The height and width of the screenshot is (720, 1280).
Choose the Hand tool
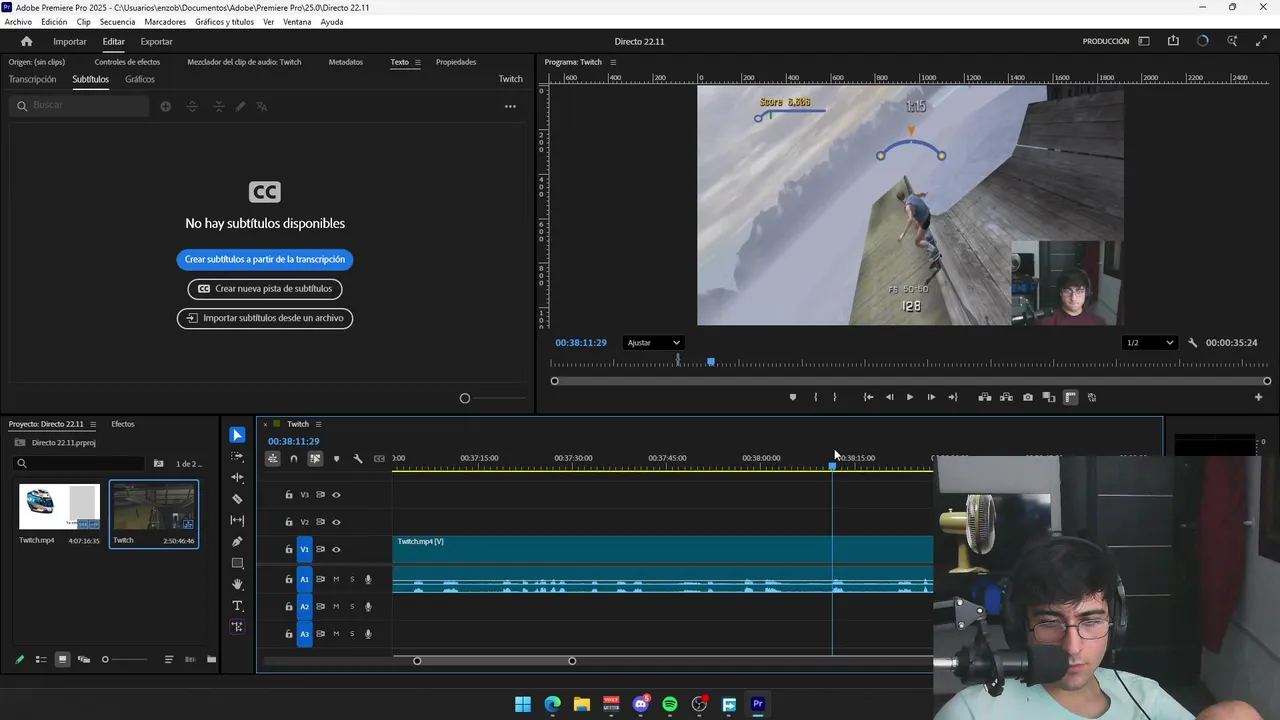[237, 584]
